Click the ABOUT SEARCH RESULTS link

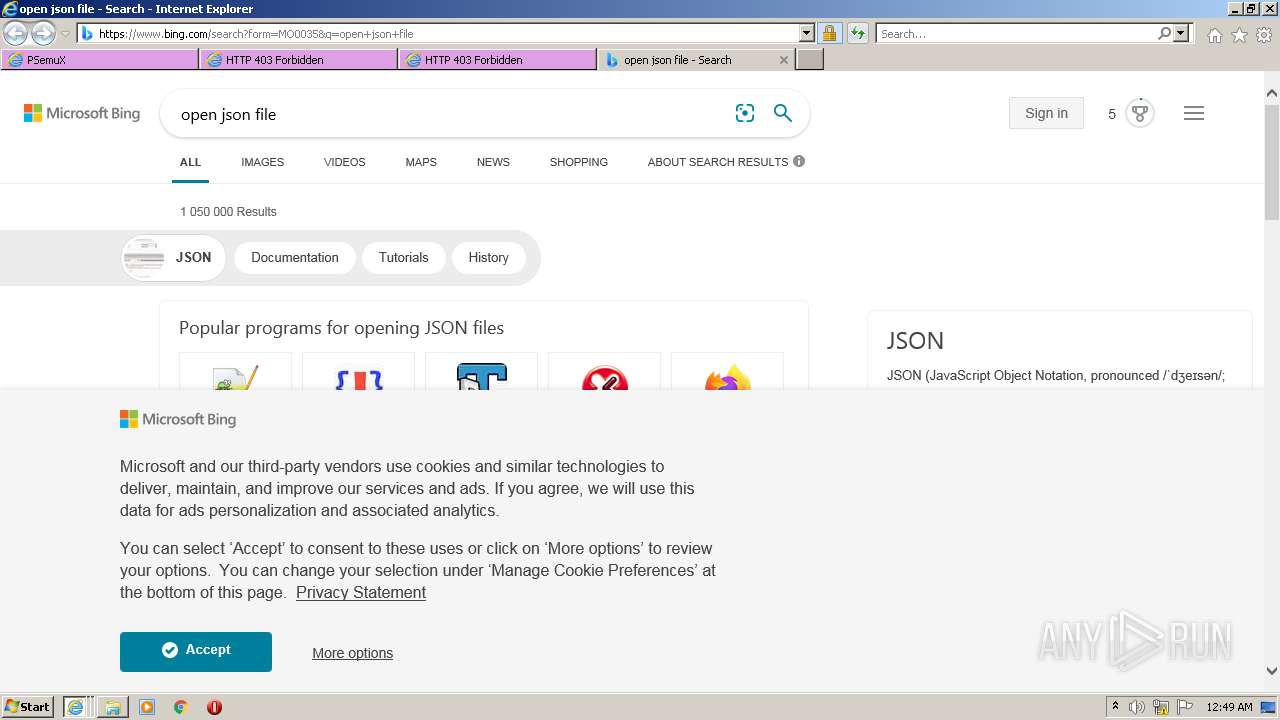pos(718,162)
